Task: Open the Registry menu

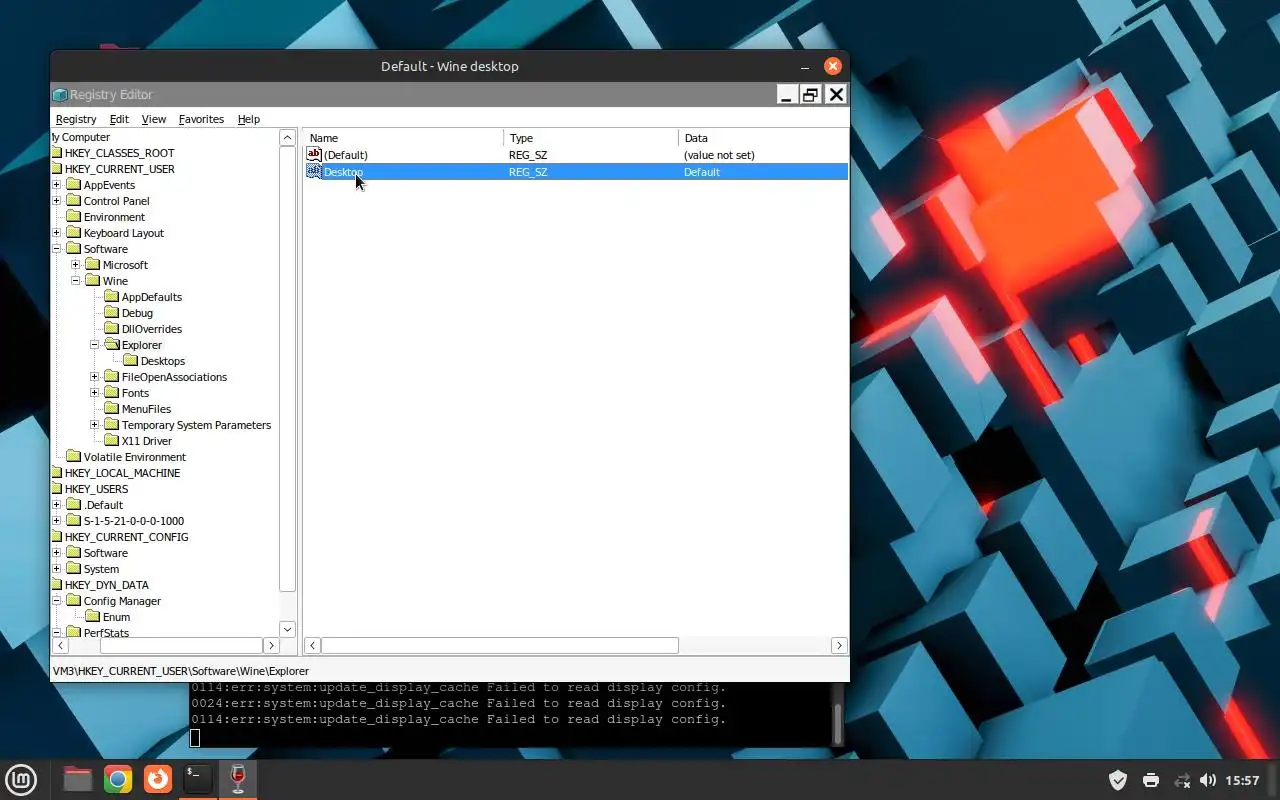Action: click(76, 119)
